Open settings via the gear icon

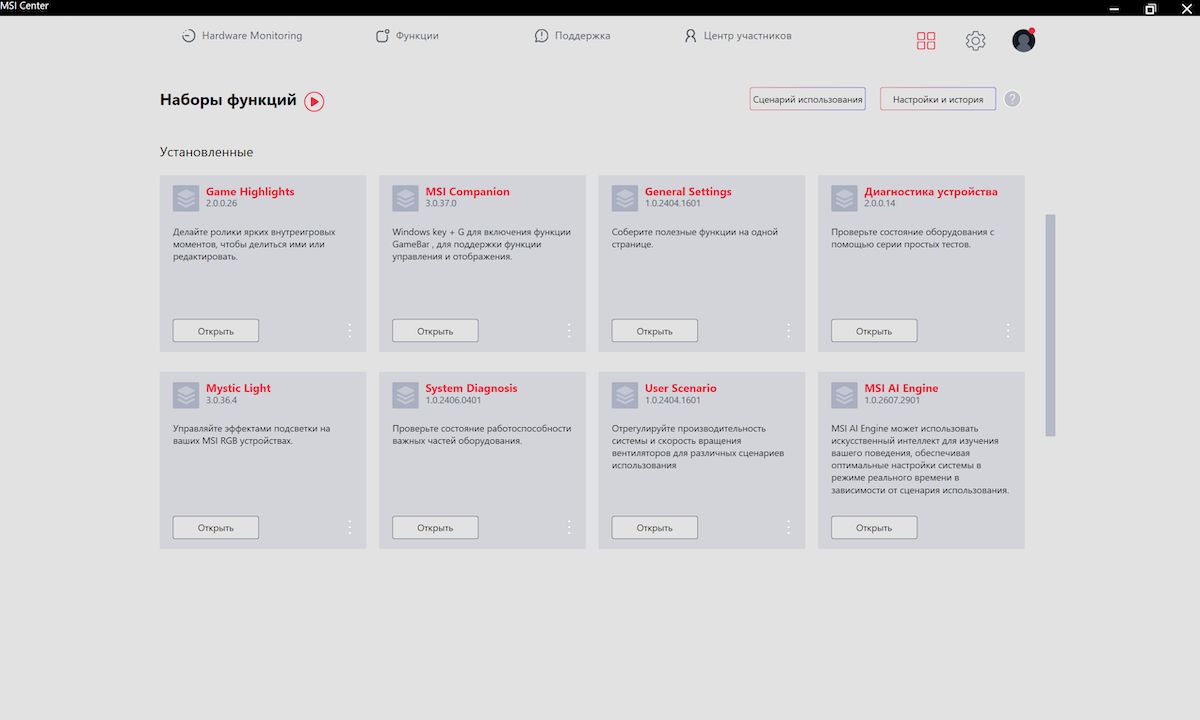975,41
